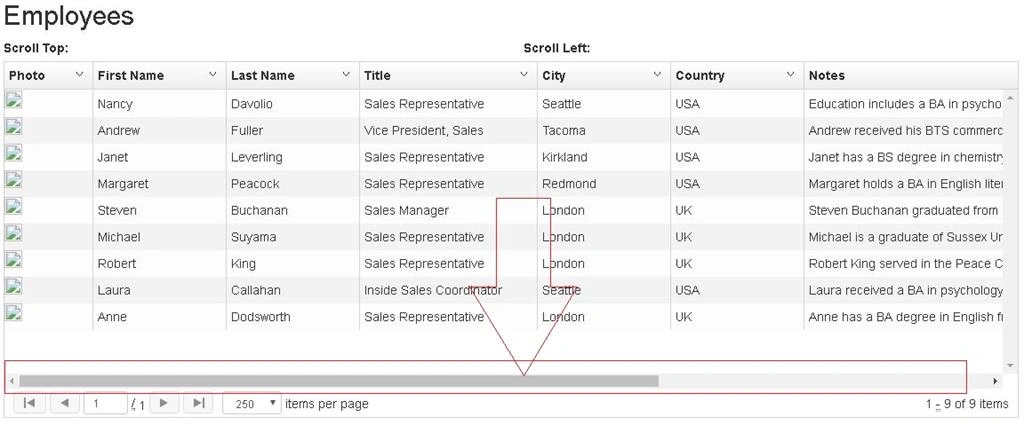Click the horizontal scrollbar thumb
This screenshot has height=425, width=1024.
click(x=339, y=381)
